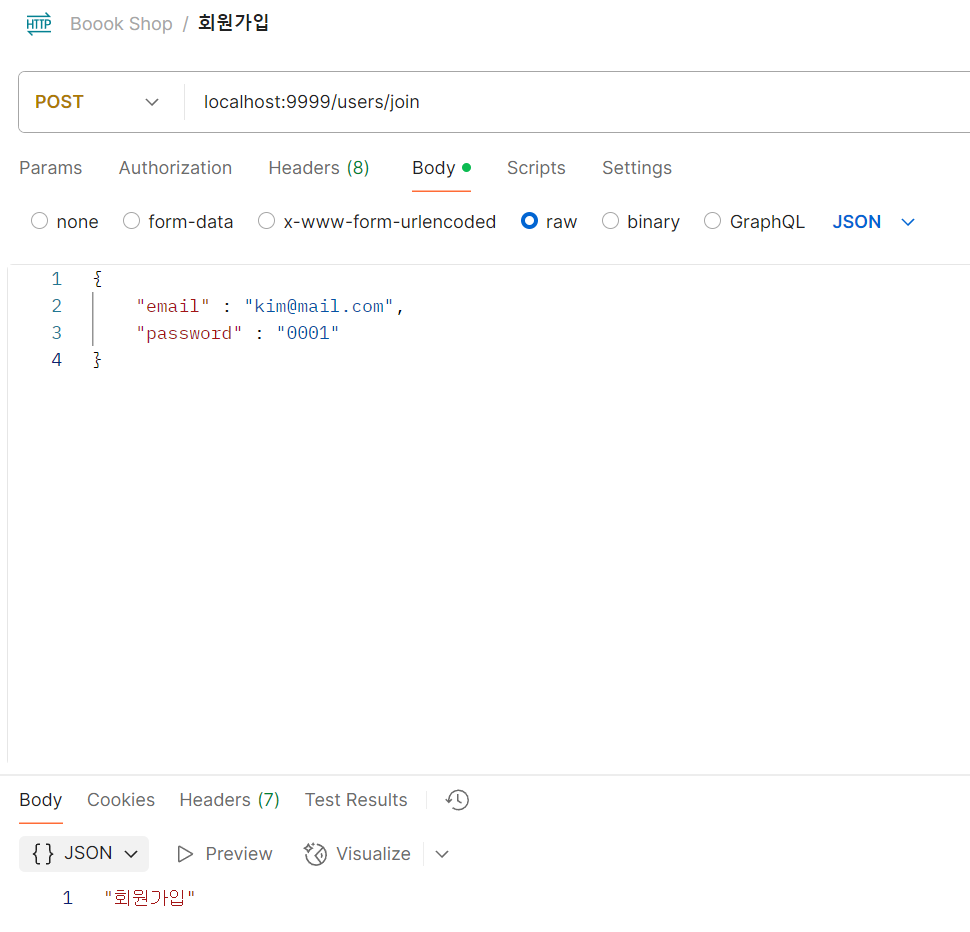Image resolution: width=970 pixels, height=932 pixels.
Task: Click the "kim@mail.com" value
Action: pyautogui.click(x=319, y=306)
